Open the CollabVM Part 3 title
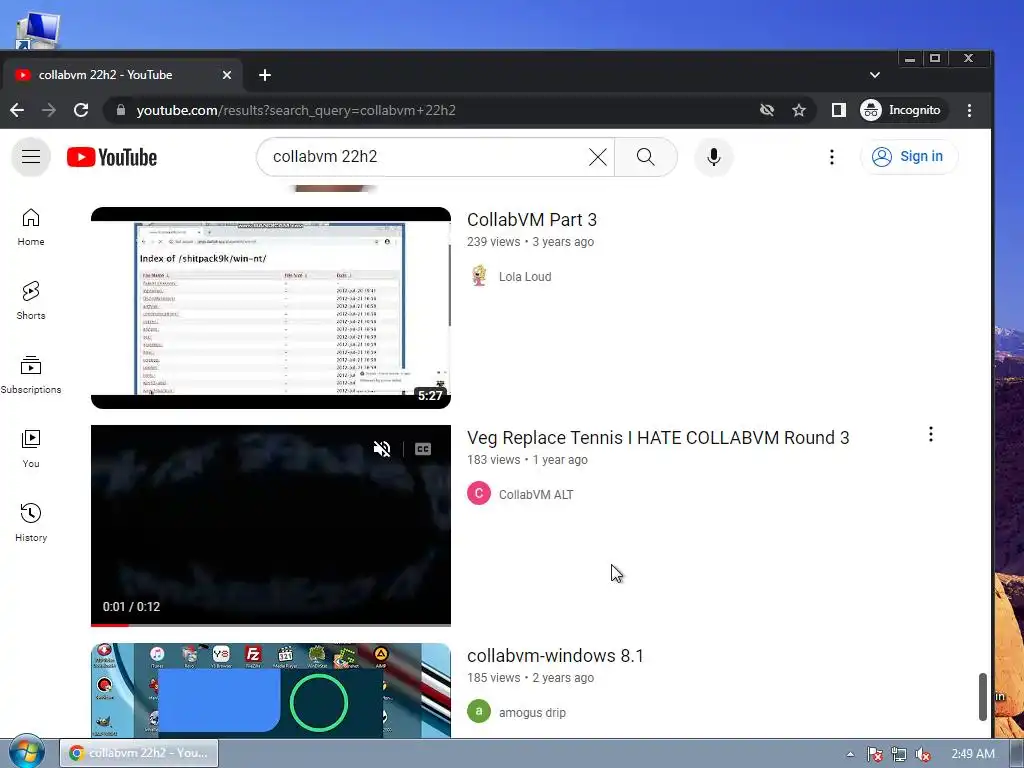 (532, 220)
